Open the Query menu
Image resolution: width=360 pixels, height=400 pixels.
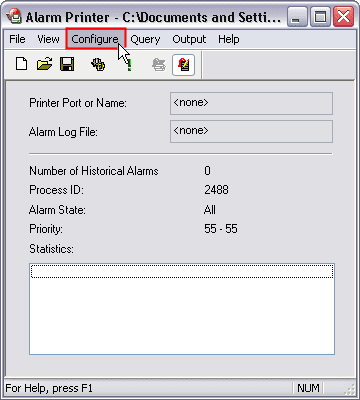145,39
